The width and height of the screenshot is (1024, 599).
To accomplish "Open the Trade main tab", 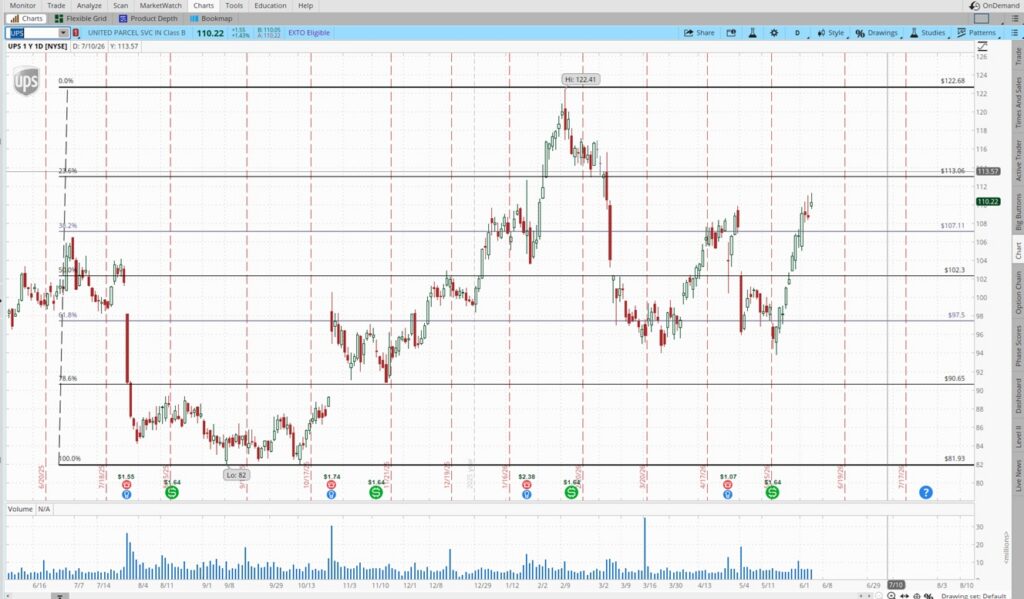I will tap(56, 5).
